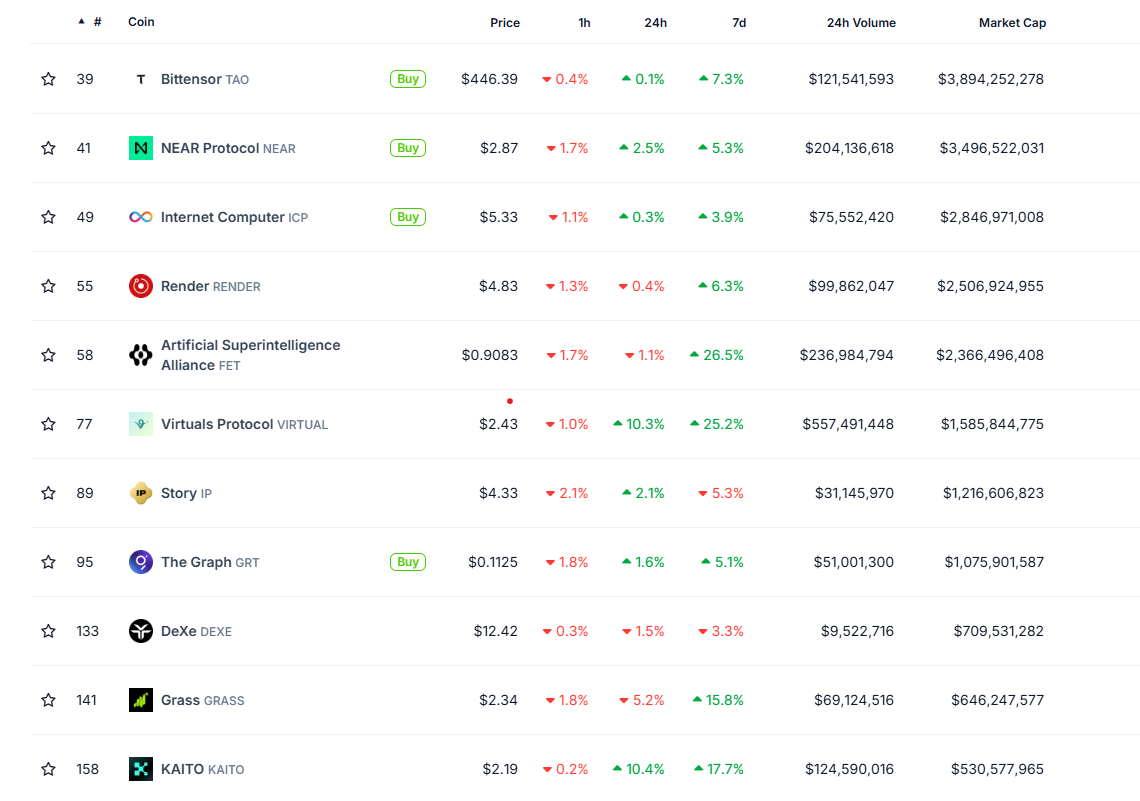
Task: Toggle the watchlist star for Render
Action: tap(49, 286)
